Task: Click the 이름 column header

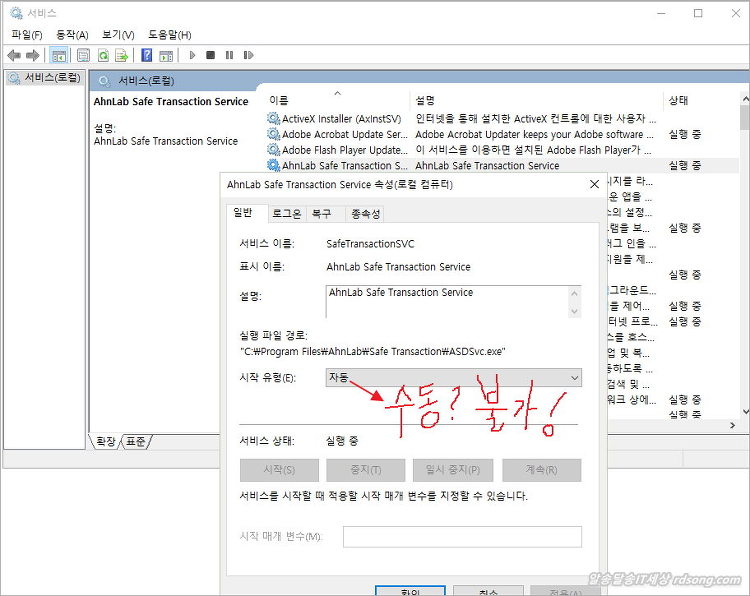Action: click(279, 100)
